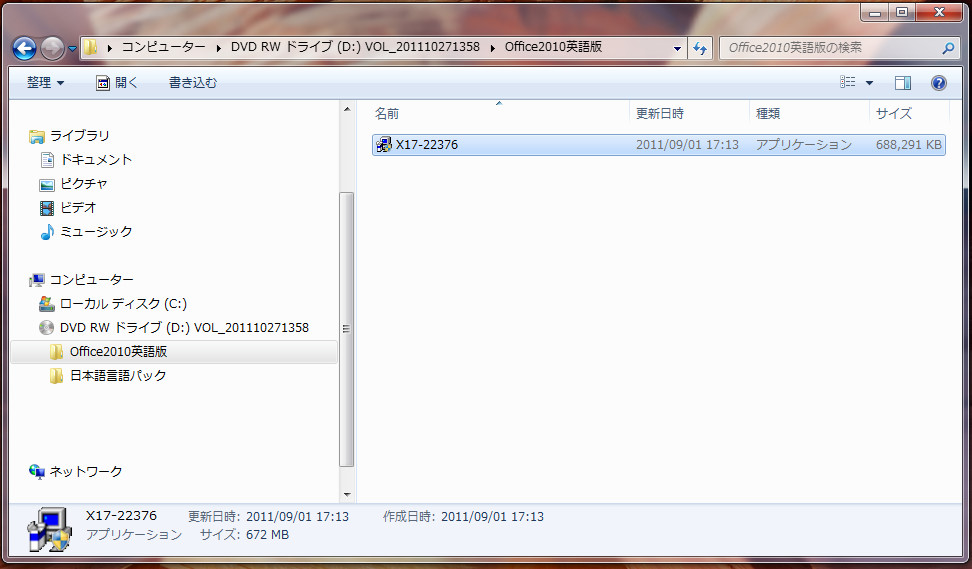Select ライブラリ in the navigation pane
The image size is (972, 569).
point(79,136)
